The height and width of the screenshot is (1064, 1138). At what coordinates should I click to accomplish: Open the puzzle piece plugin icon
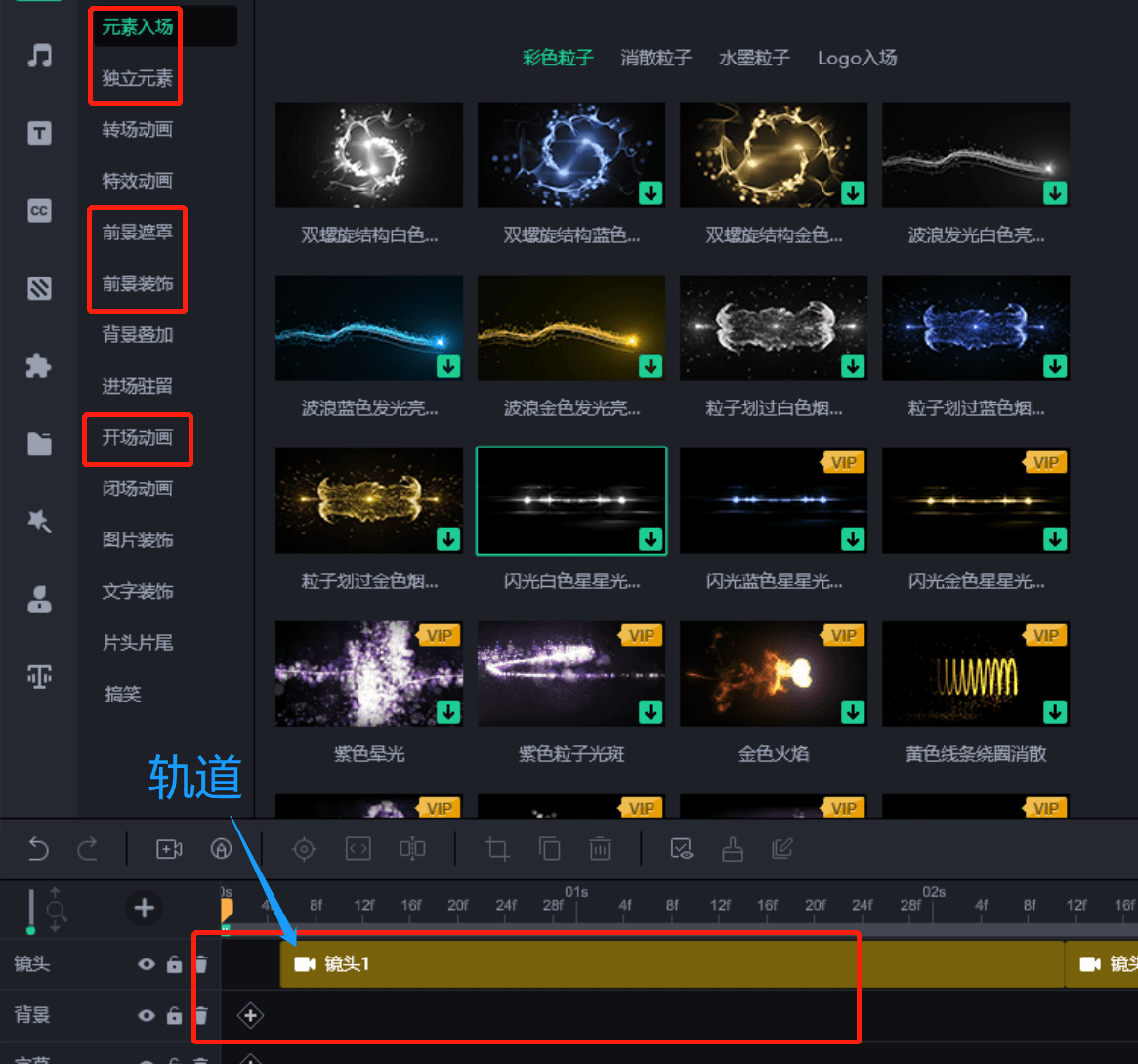pyautogui.click(x=39, y=365)
